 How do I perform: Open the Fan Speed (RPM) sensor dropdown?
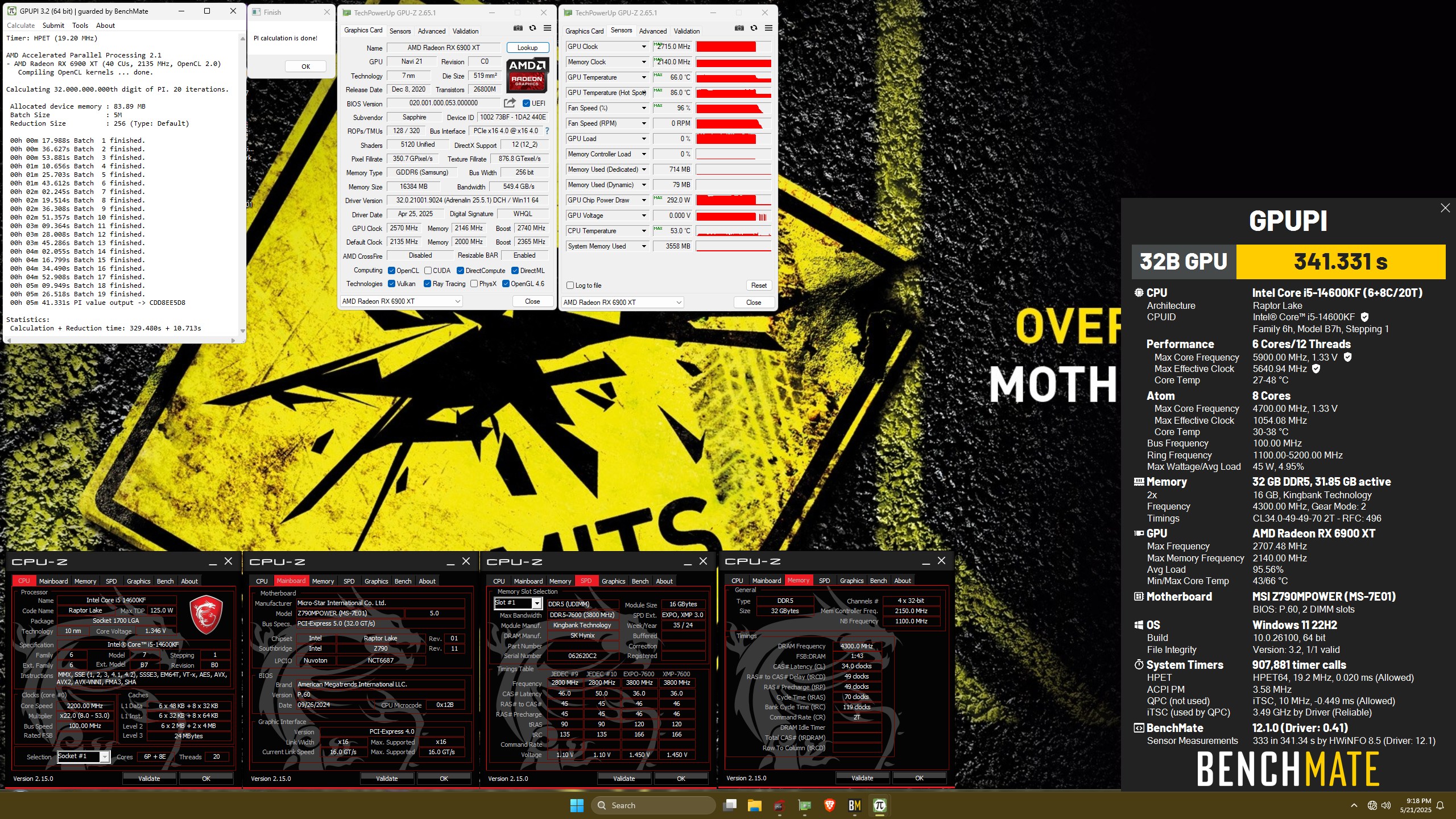pyautogui.click(x=644, y=123)
